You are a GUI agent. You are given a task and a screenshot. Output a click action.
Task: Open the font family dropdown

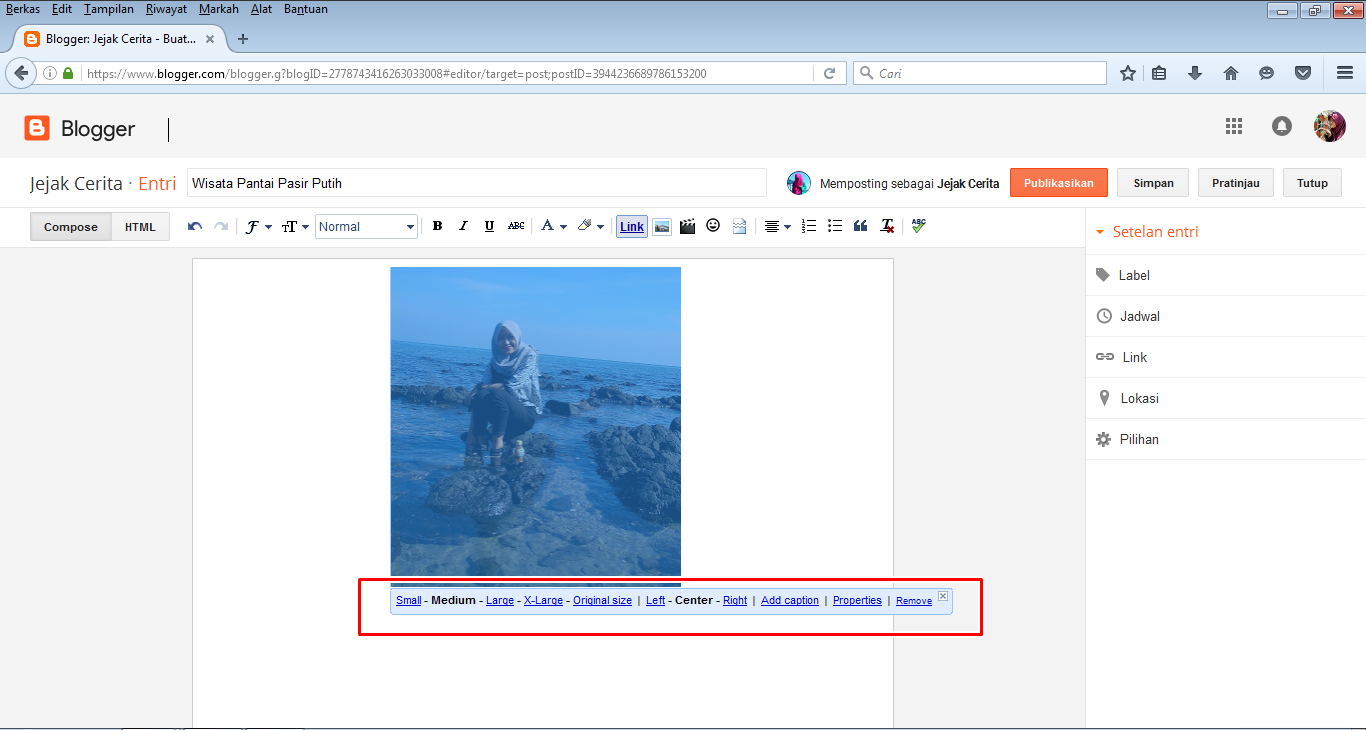coord(259,227)
